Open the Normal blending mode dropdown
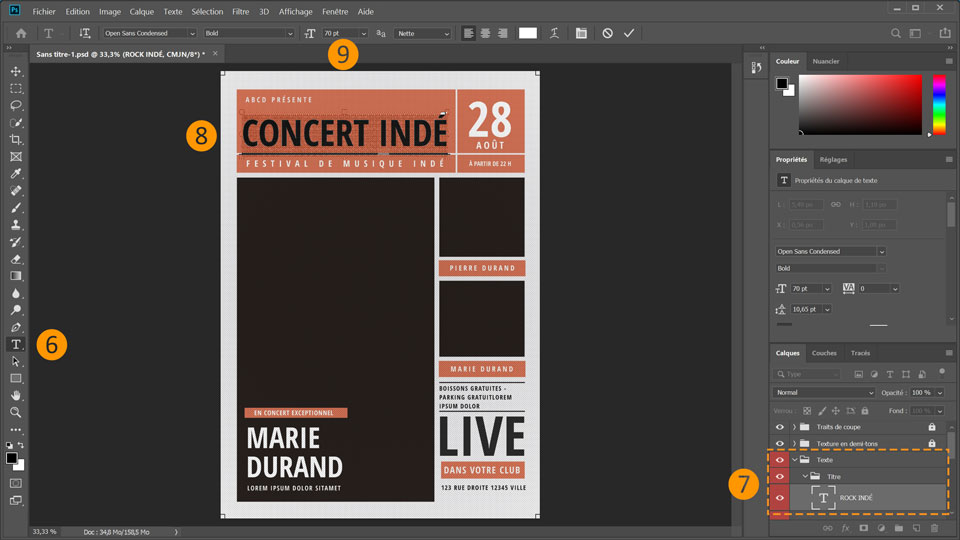This screenshot has height=540, width=960. pos(823,392)
